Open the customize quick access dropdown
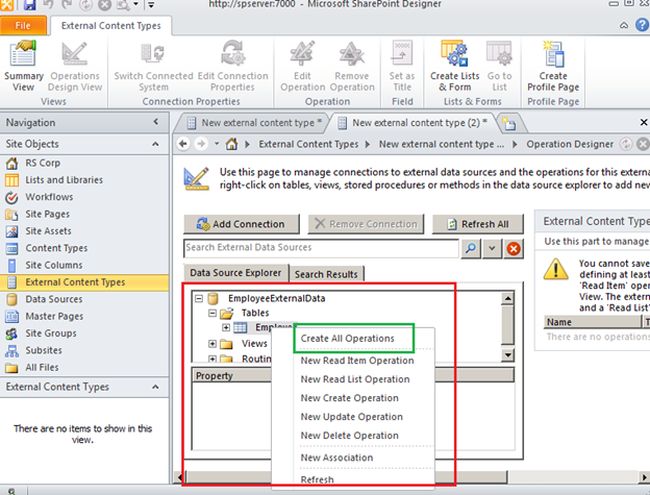 coord(151,5)
